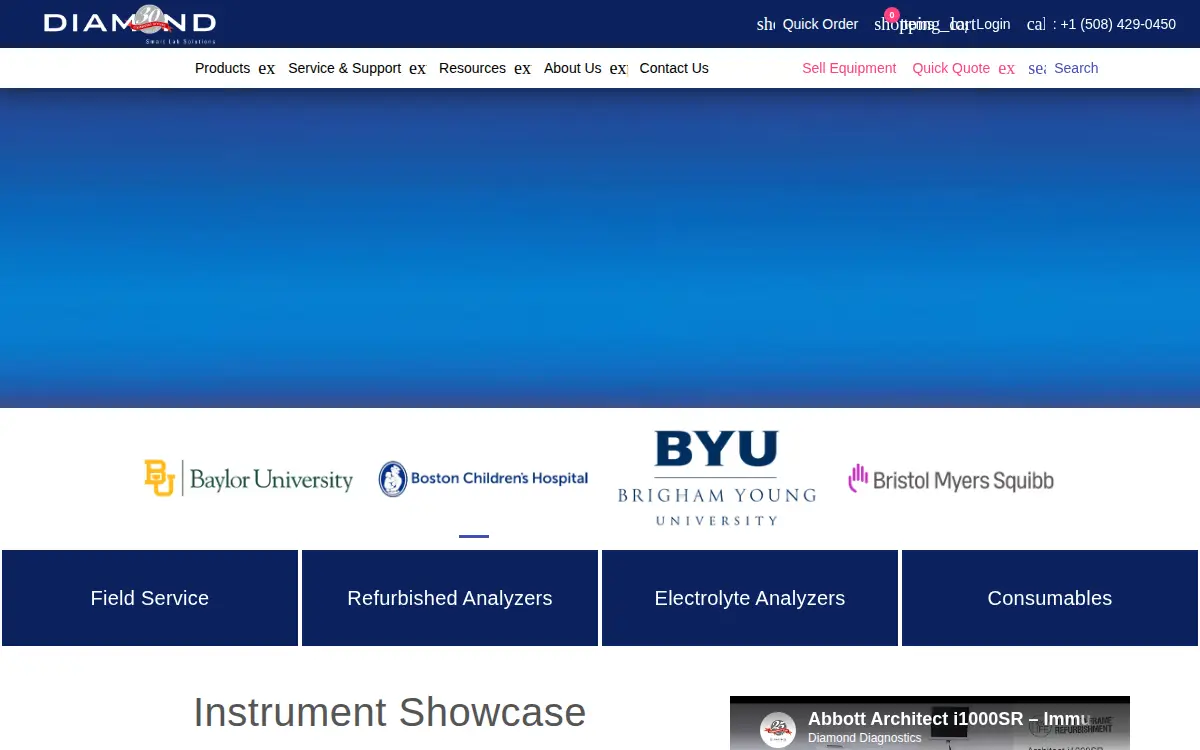Click the Diamond Diagnostics logo

click(x=130, y=24)
